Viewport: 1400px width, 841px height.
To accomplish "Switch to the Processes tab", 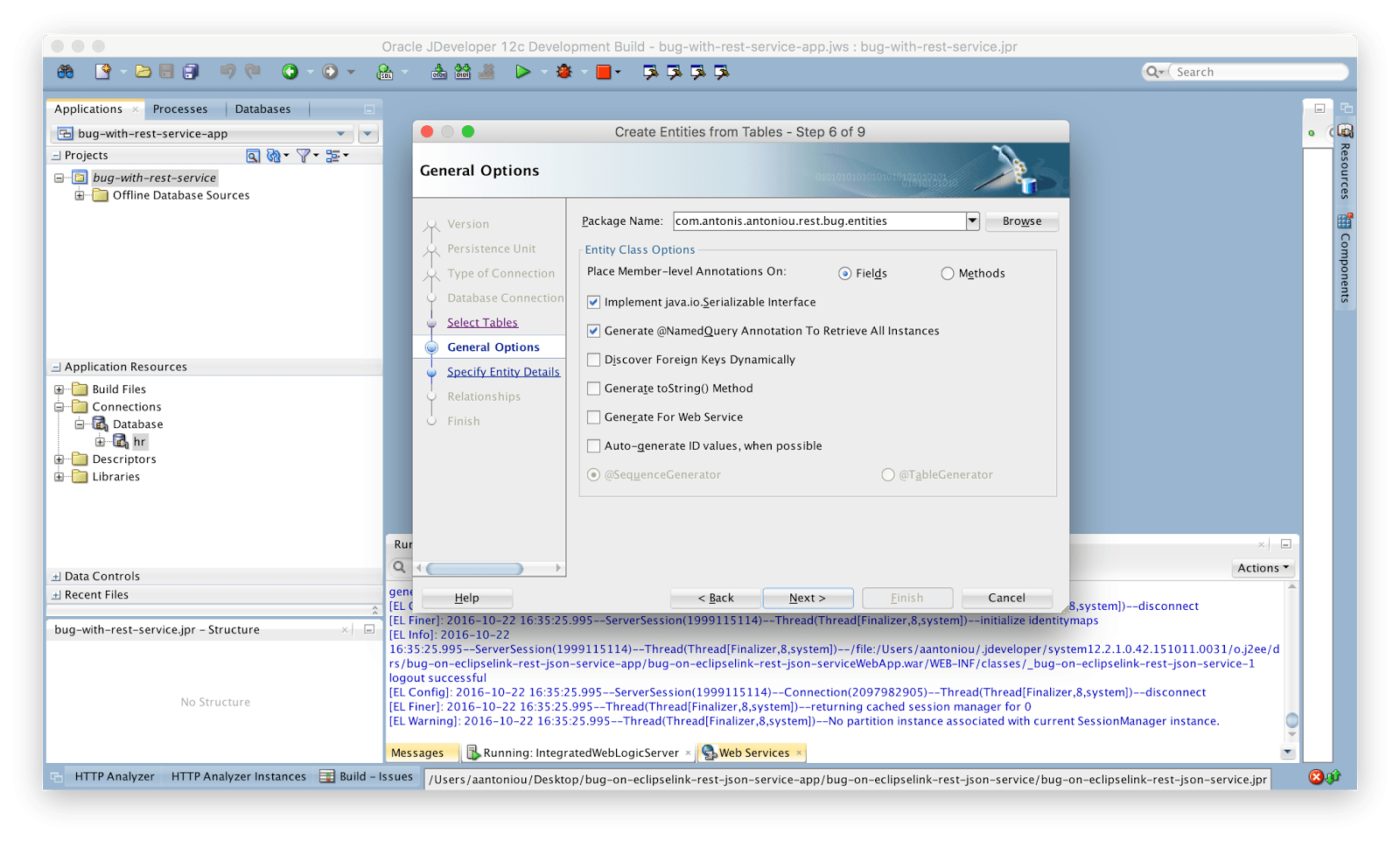I will coord(180,109).
